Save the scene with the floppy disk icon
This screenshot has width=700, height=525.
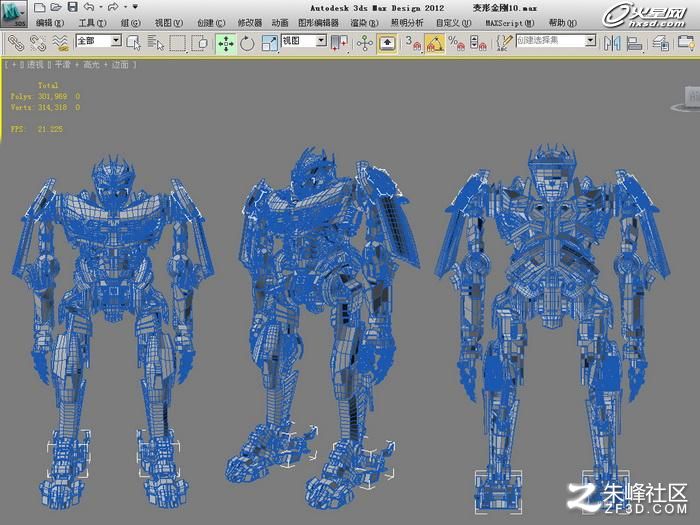click(x=72, y=7)
